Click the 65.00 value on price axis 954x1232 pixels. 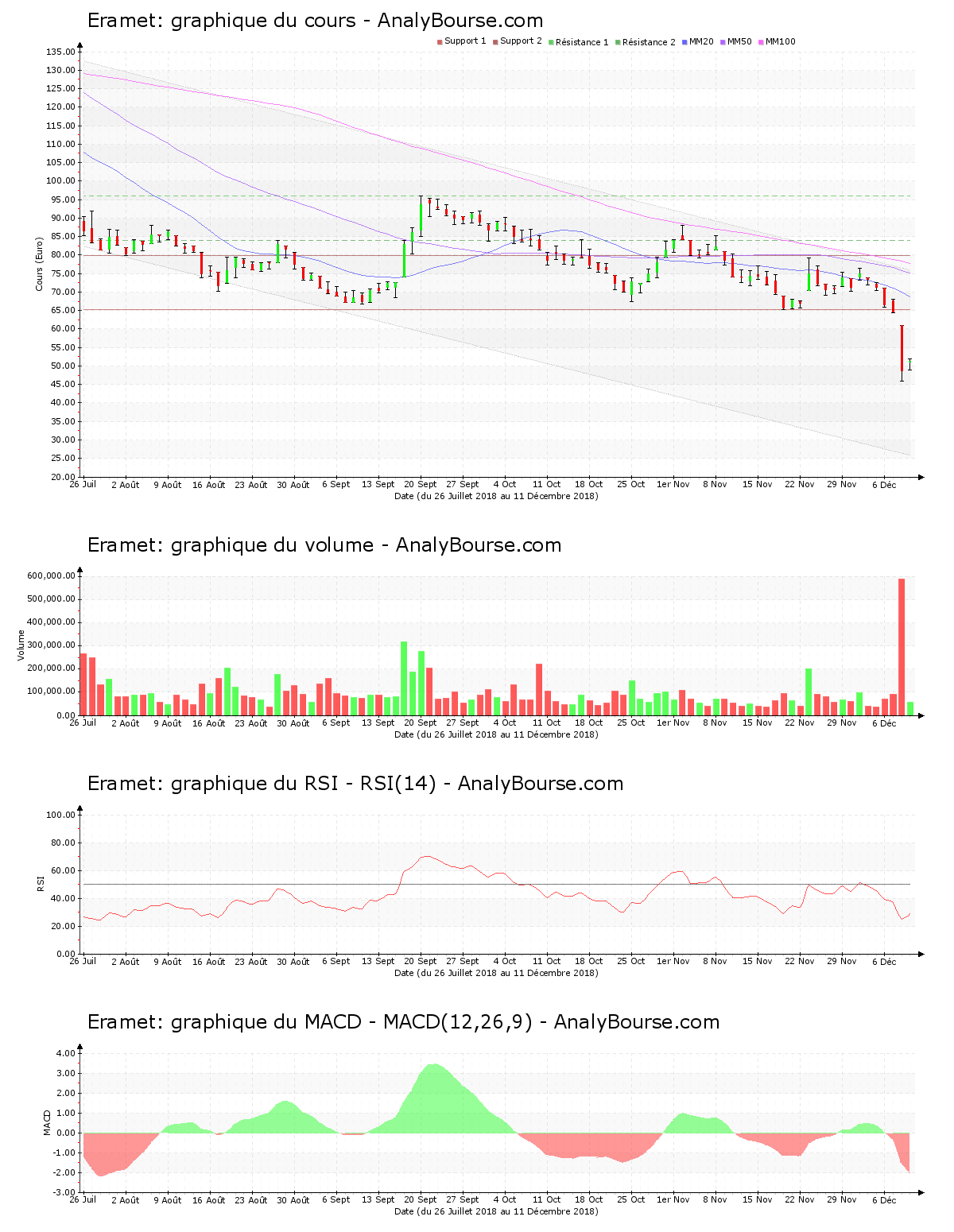point(63,310)
